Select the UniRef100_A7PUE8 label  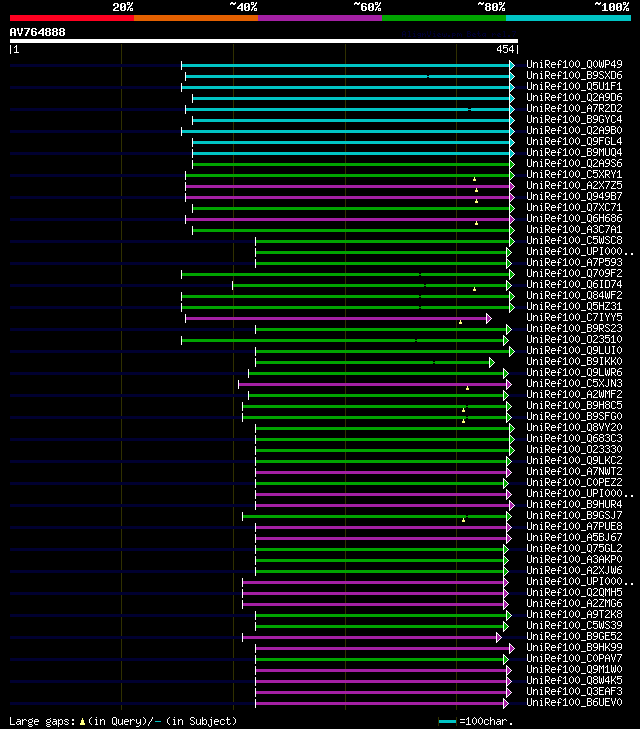pyautogui.click(x=574, y=526)
